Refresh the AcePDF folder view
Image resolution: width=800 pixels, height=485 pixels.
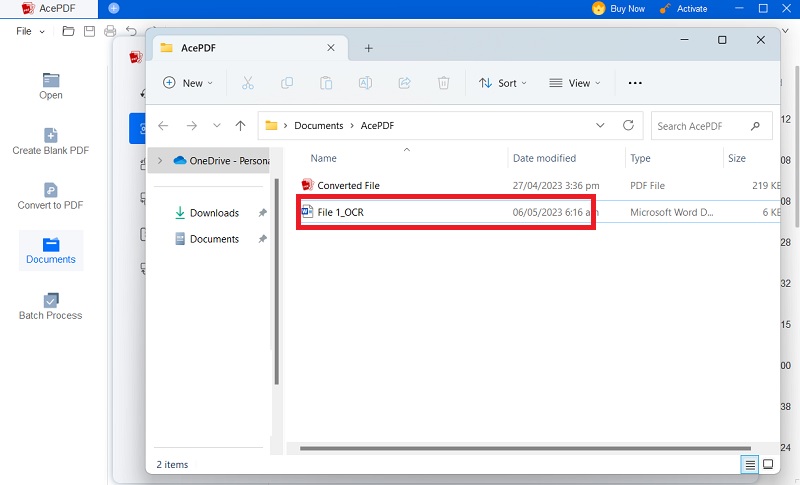(x=629, y=125)
